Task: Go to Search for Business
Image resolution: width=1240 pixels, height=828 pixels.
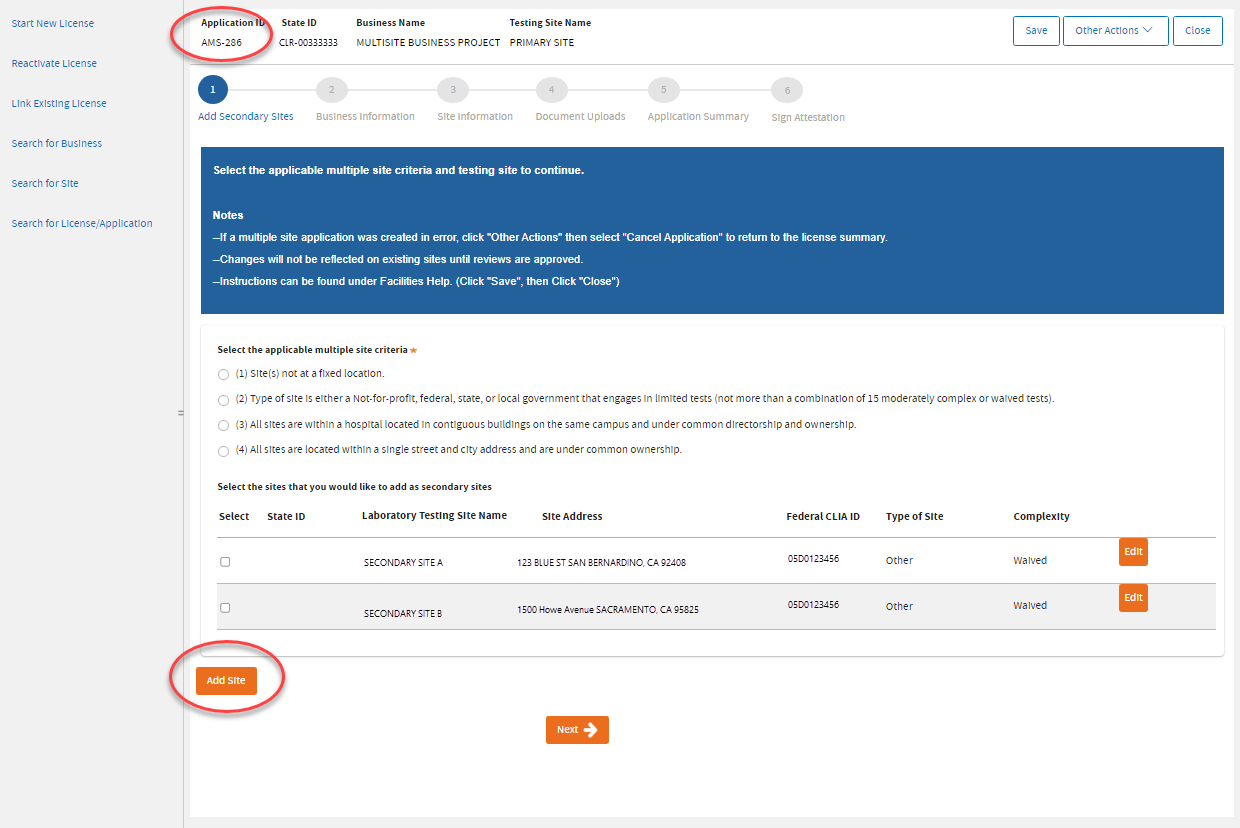Action: (57, 143)
